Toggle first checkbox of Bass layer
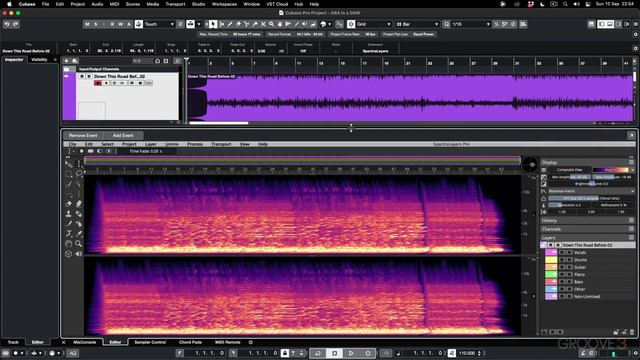The width and height of the screenshot is (640, 360). pyautogui.click(x=562, y=282)
